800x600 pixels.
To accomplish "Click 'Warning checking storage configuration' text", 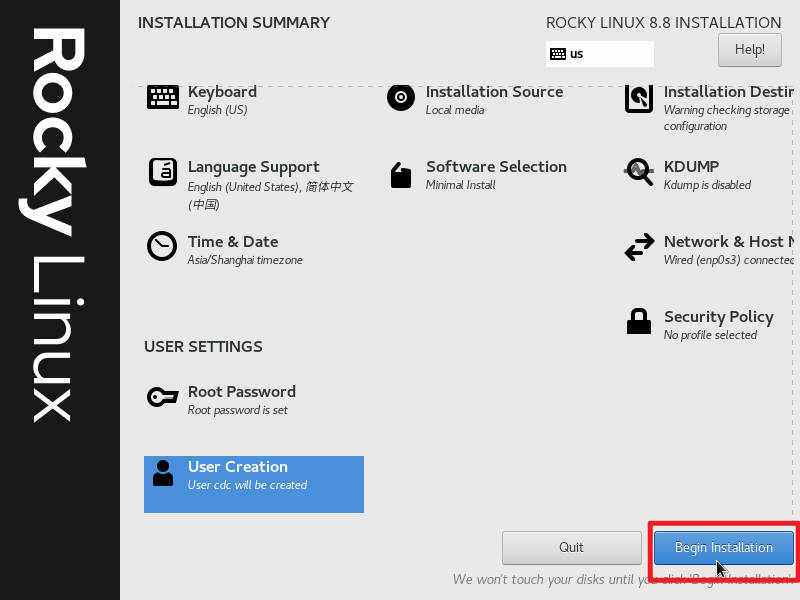I will [727, 118].
